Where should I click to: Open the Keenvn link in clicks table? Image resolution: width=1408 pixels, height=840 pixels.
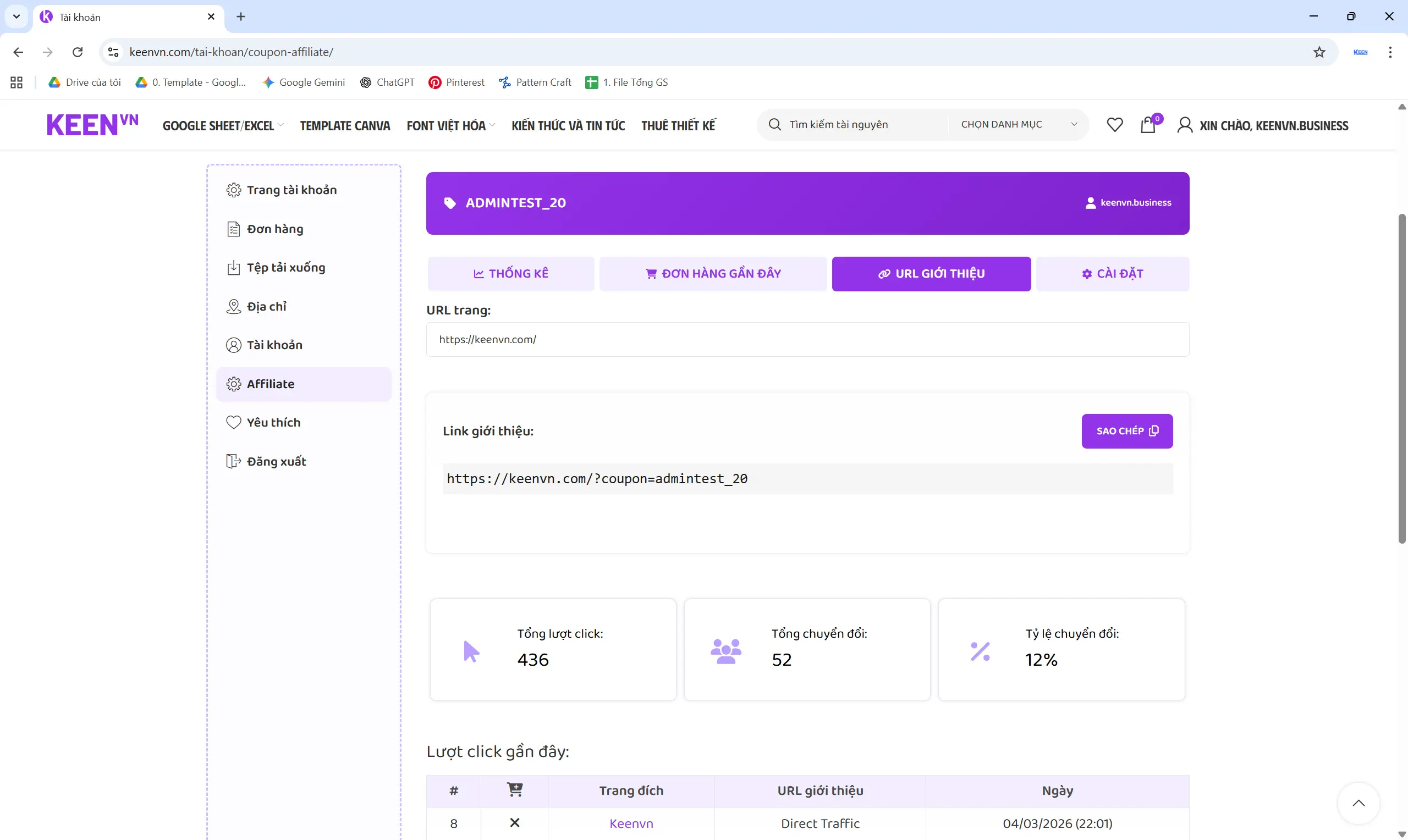[631, 824]
